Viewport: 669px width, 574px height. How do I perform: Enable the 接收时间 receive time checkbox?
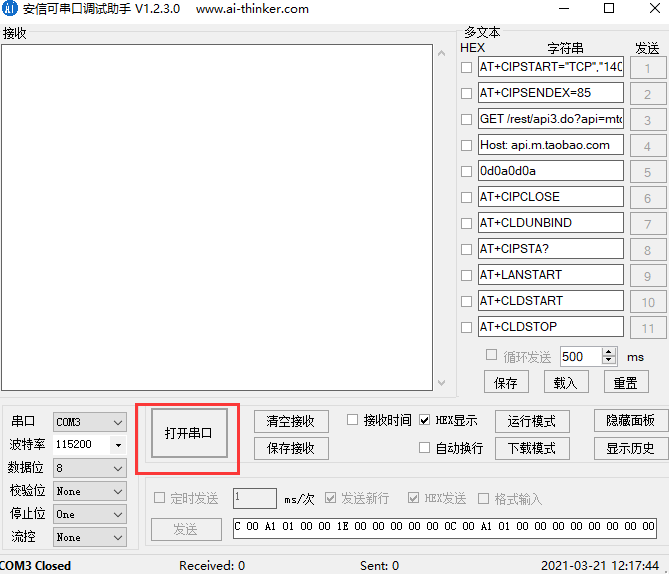352,420
